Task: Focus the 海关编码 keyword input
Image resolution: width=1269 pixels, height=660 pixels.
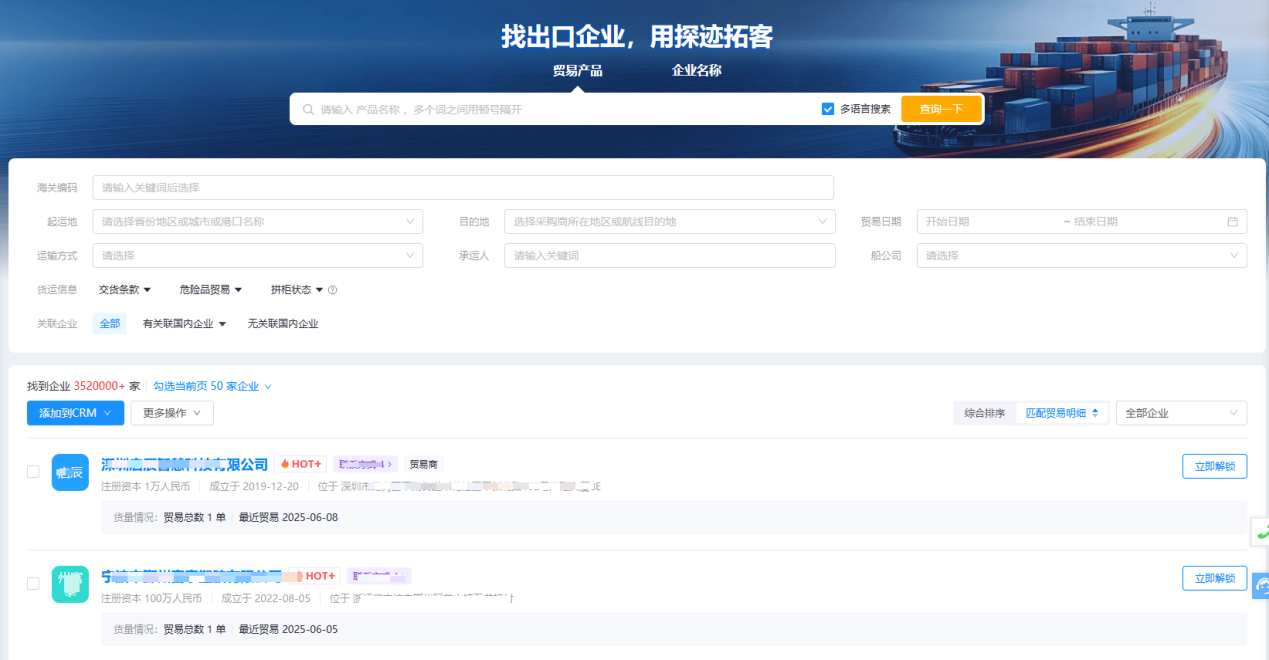Action: [x=463, y=188]
